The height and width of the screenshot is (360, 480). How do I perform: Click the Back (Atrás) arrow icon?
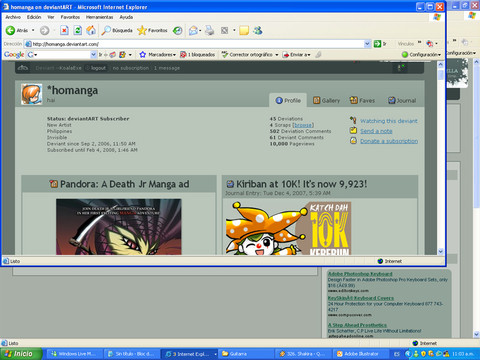[x=10, y=30]
